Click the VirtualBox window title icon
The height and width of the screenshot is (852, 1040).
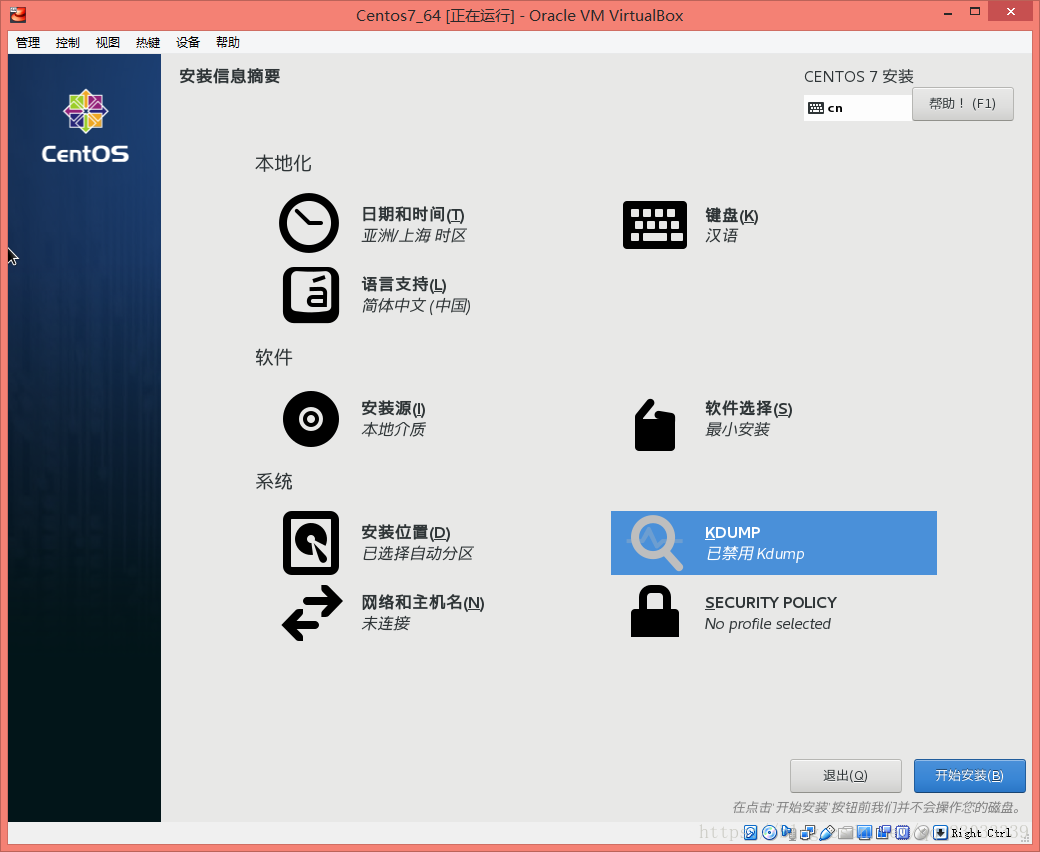18,14
